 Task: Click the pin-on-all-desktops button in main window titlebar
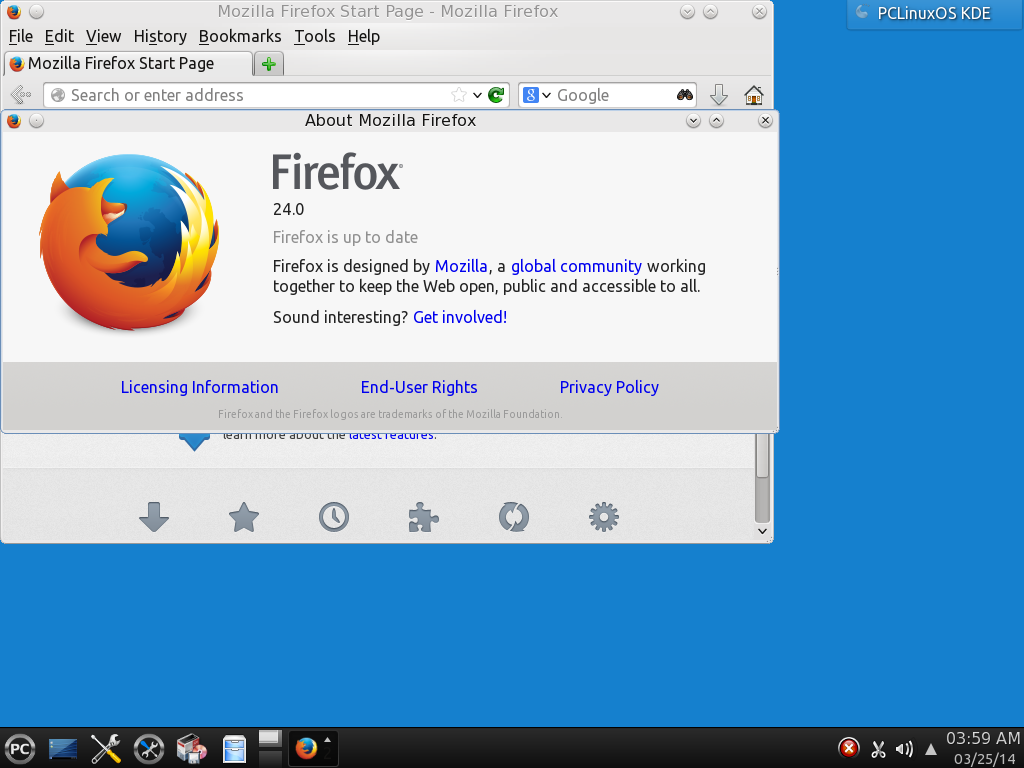click(x=37, y=12)
